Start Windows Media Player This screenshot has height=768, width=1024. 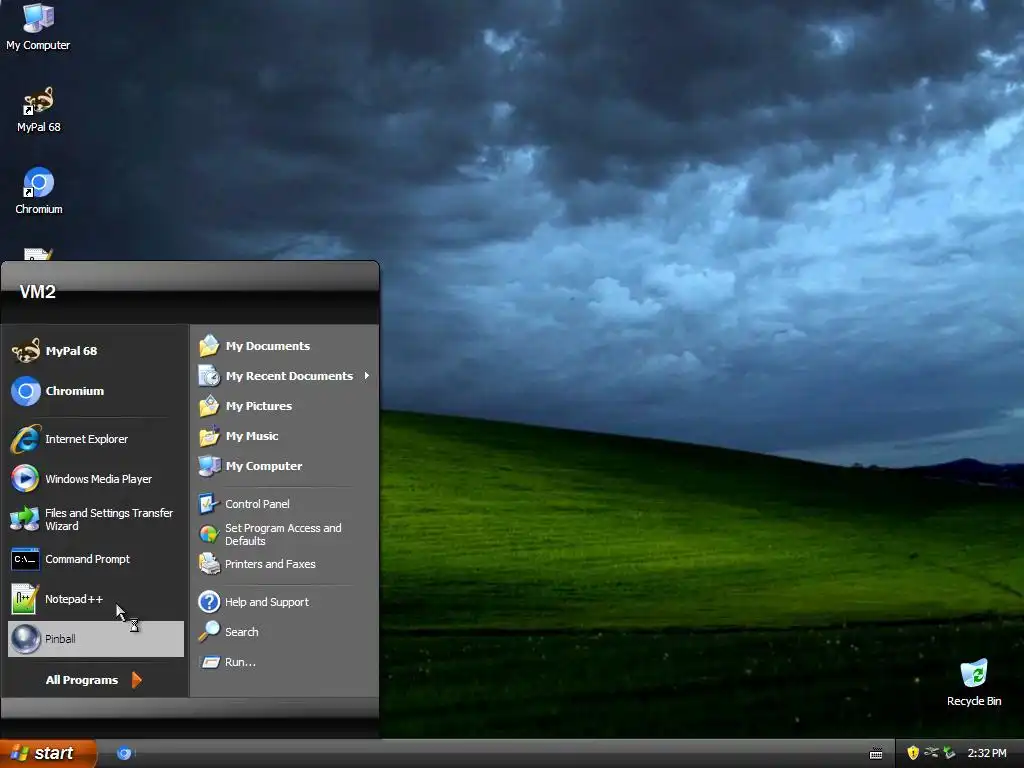[95, 479]
